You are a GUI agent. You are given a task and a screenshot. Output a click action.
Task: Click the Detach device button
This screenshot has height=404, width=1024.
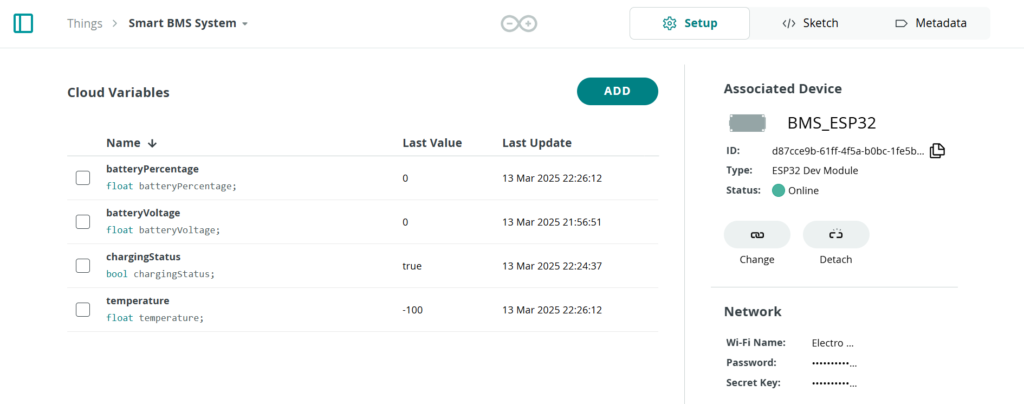pos(836,234)
